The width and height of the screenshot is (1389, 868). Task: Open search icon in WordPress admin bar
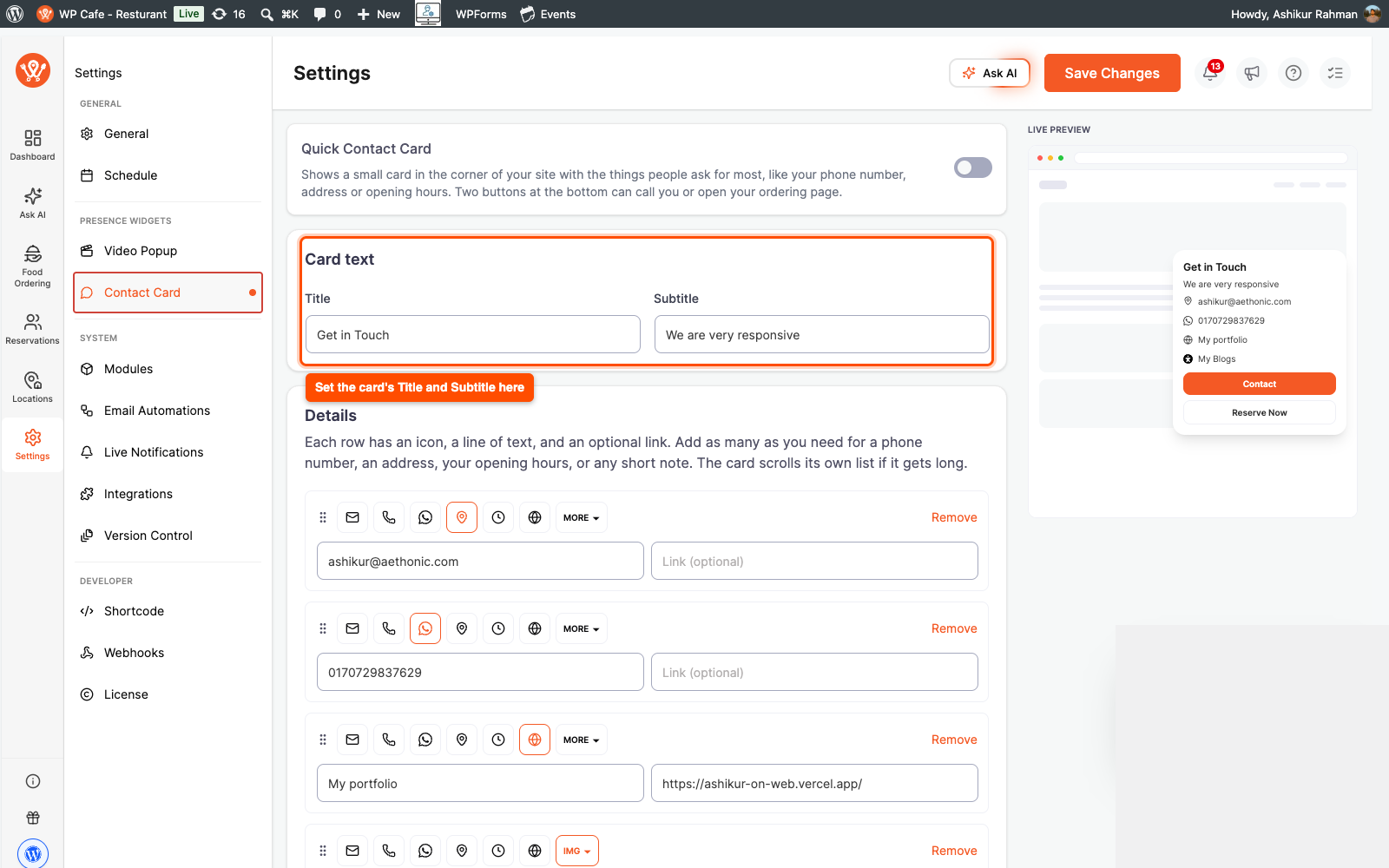[267, 14]
